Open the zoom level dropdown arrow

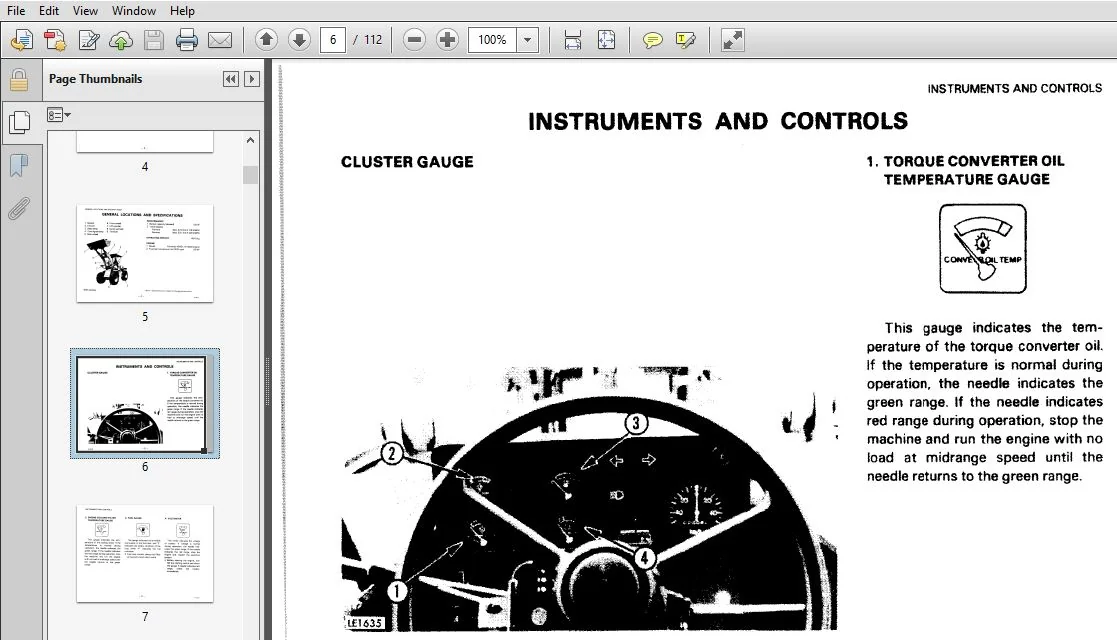tap(527, 40)
